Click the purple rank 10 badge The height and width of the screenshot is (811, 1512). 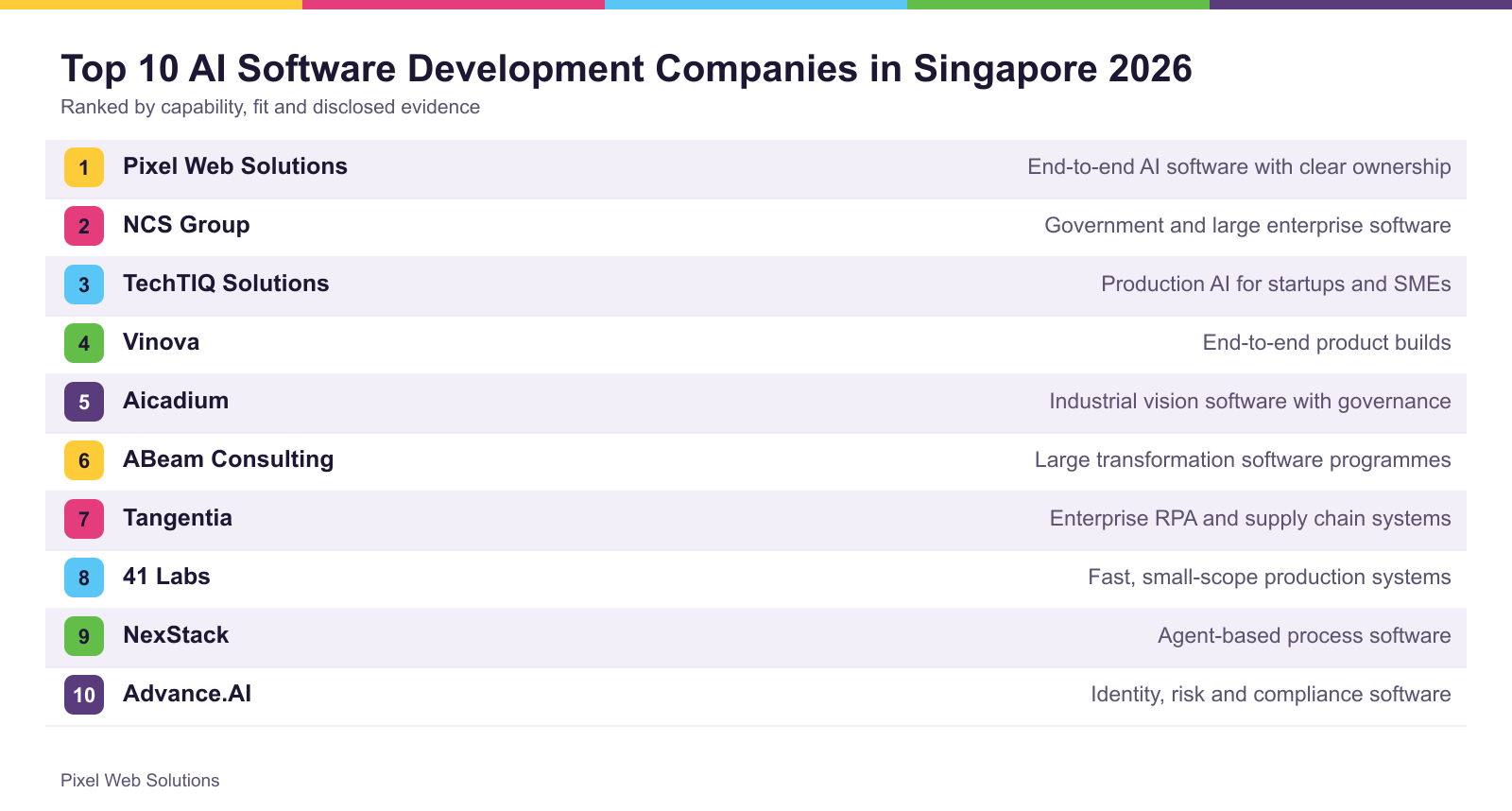[x=84, y=695]
